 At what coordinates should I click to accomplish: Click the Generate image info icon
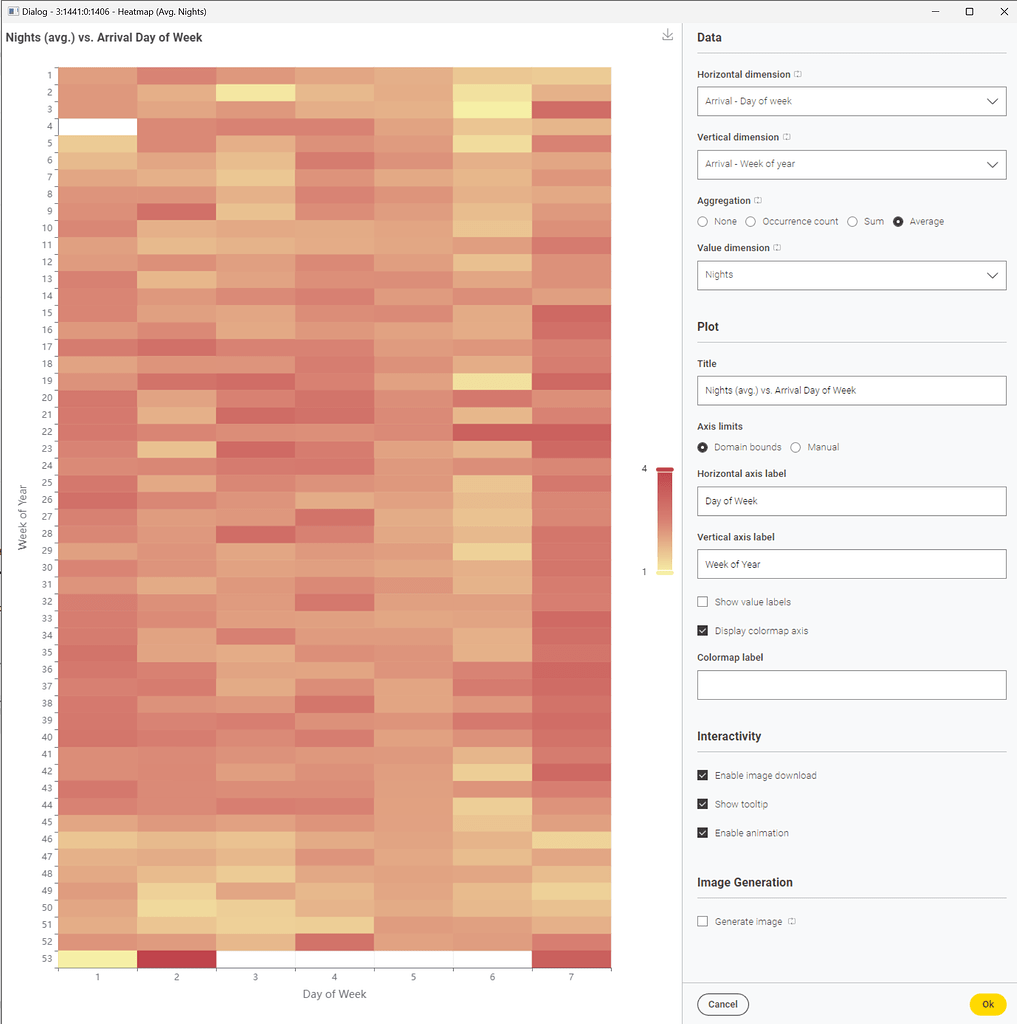click(790, 921)
